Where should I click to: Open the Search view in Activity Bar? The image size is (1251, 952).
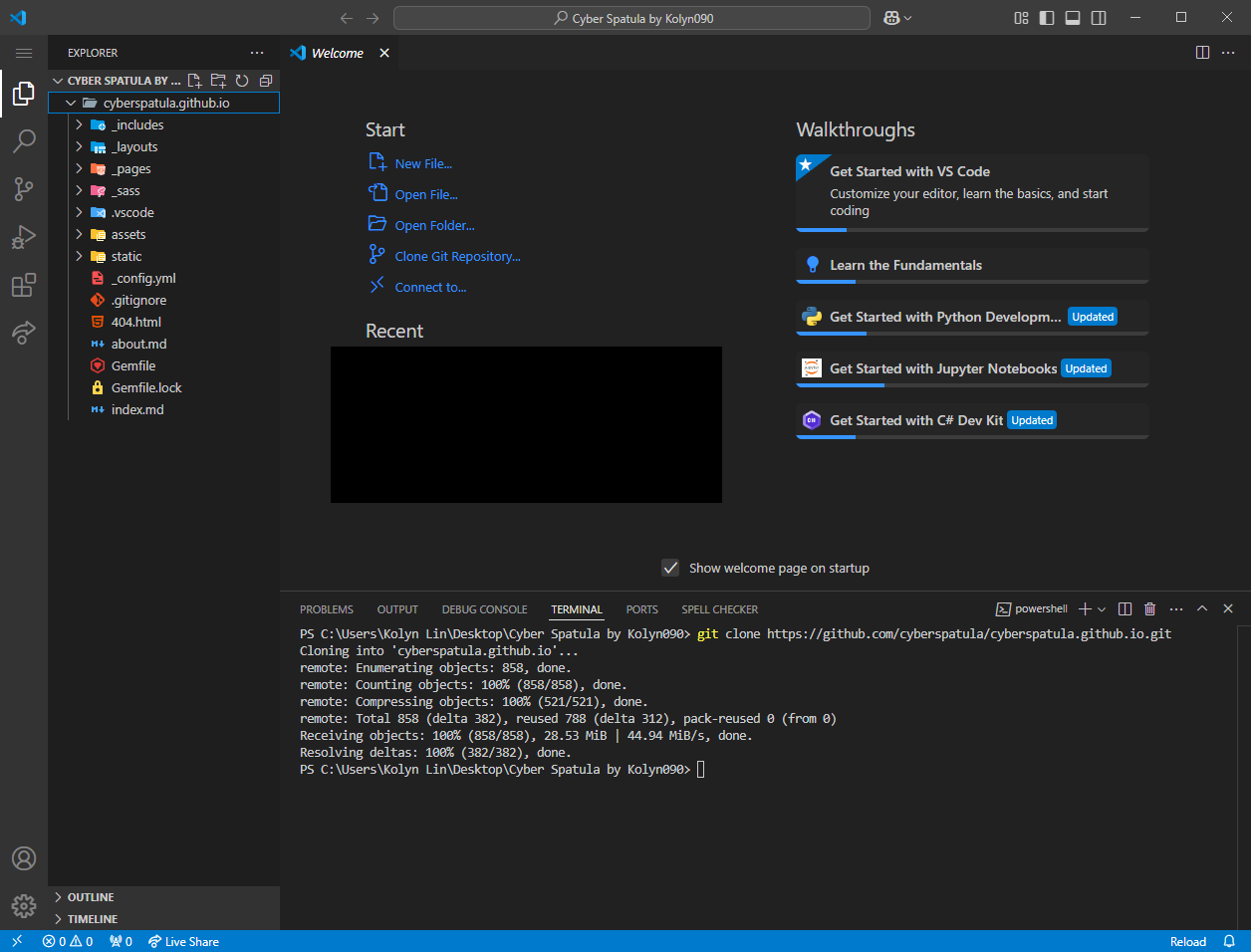23,141
